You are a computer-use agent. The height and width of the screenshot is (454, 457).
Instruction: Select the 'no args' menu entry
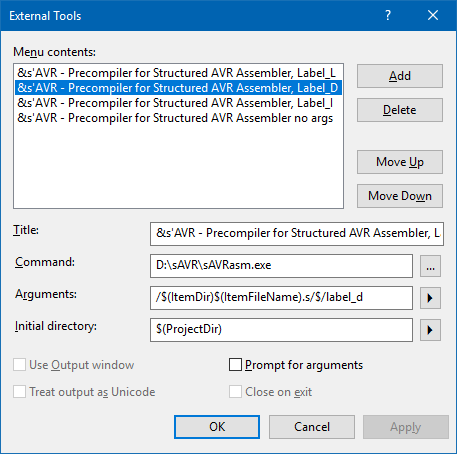[178, 118]
